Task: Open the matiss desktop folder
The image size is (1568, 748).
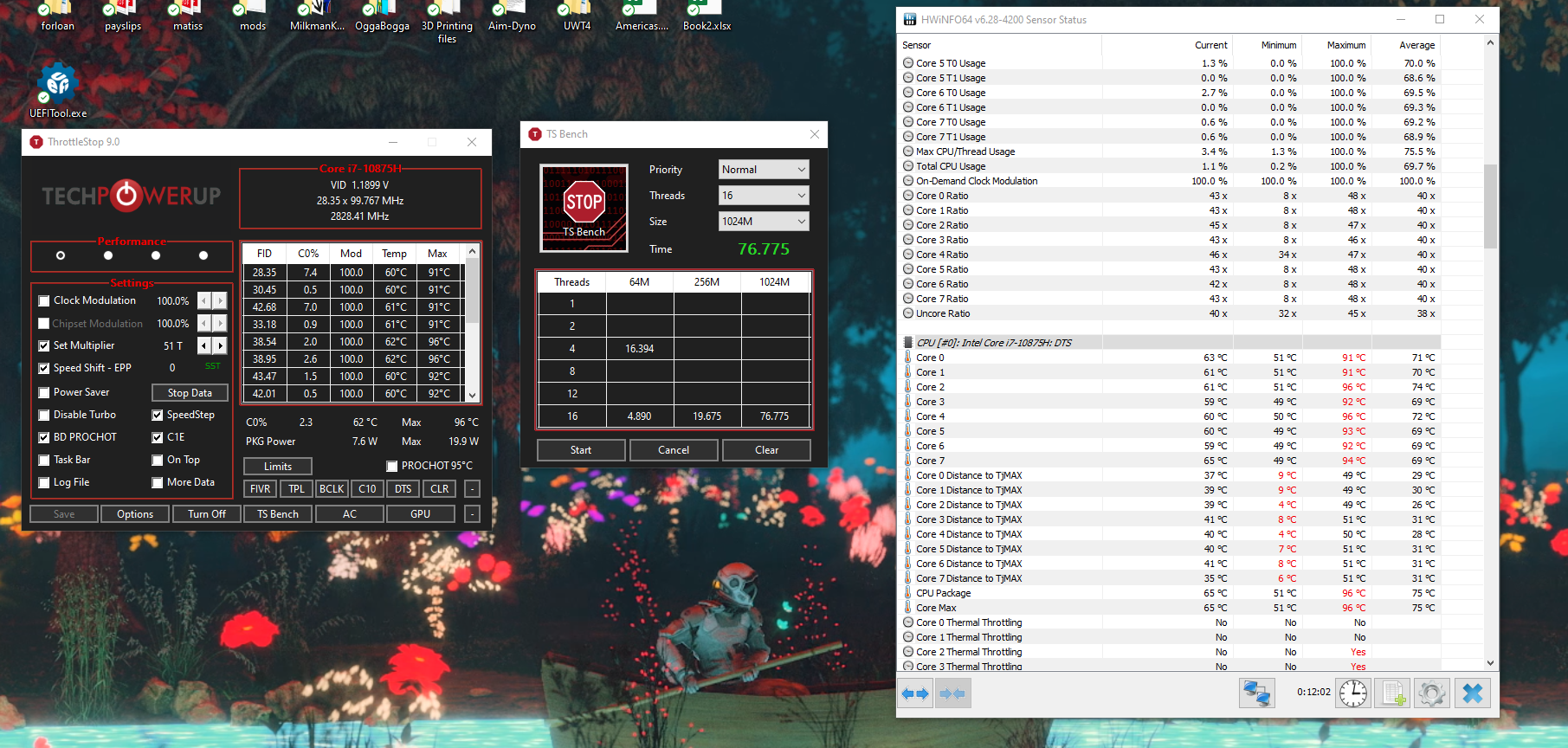Action: [x=187, y=16]
